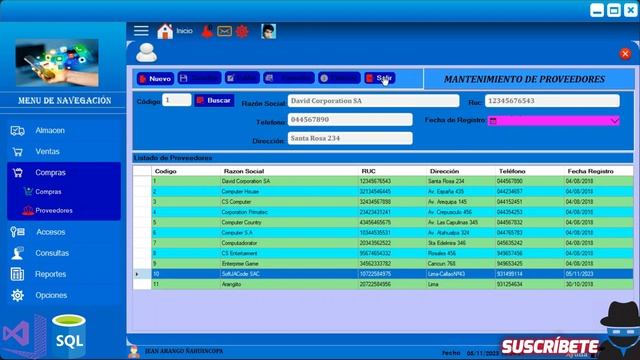Click the red gear settings icon
This screenshot has width=640, height=360.
click(x=242, y=31)
